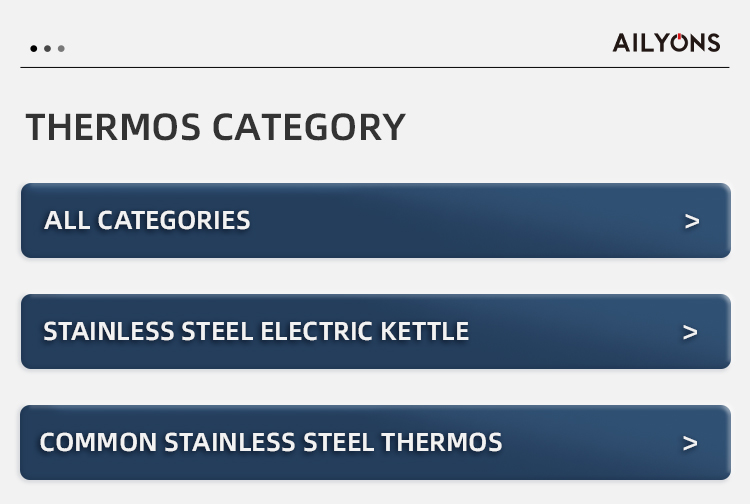Click the "ALL CATEGORIES" label text
750x504 pixels.
(x=147, y=221)
